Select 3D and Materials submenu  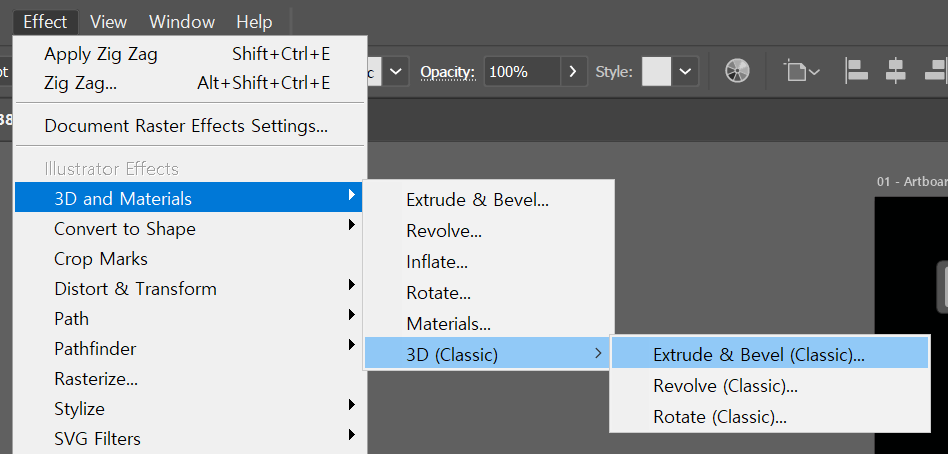click(189, 198)
